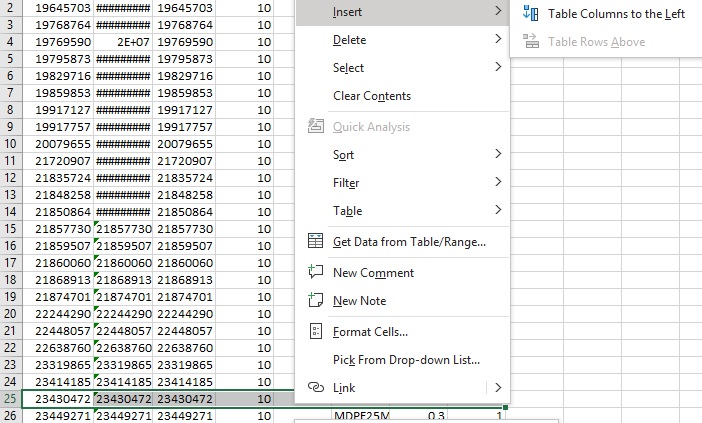Expand the Insert submenu arrow
702x423 pixels.
pyautogui.click(x=498, y=11)
